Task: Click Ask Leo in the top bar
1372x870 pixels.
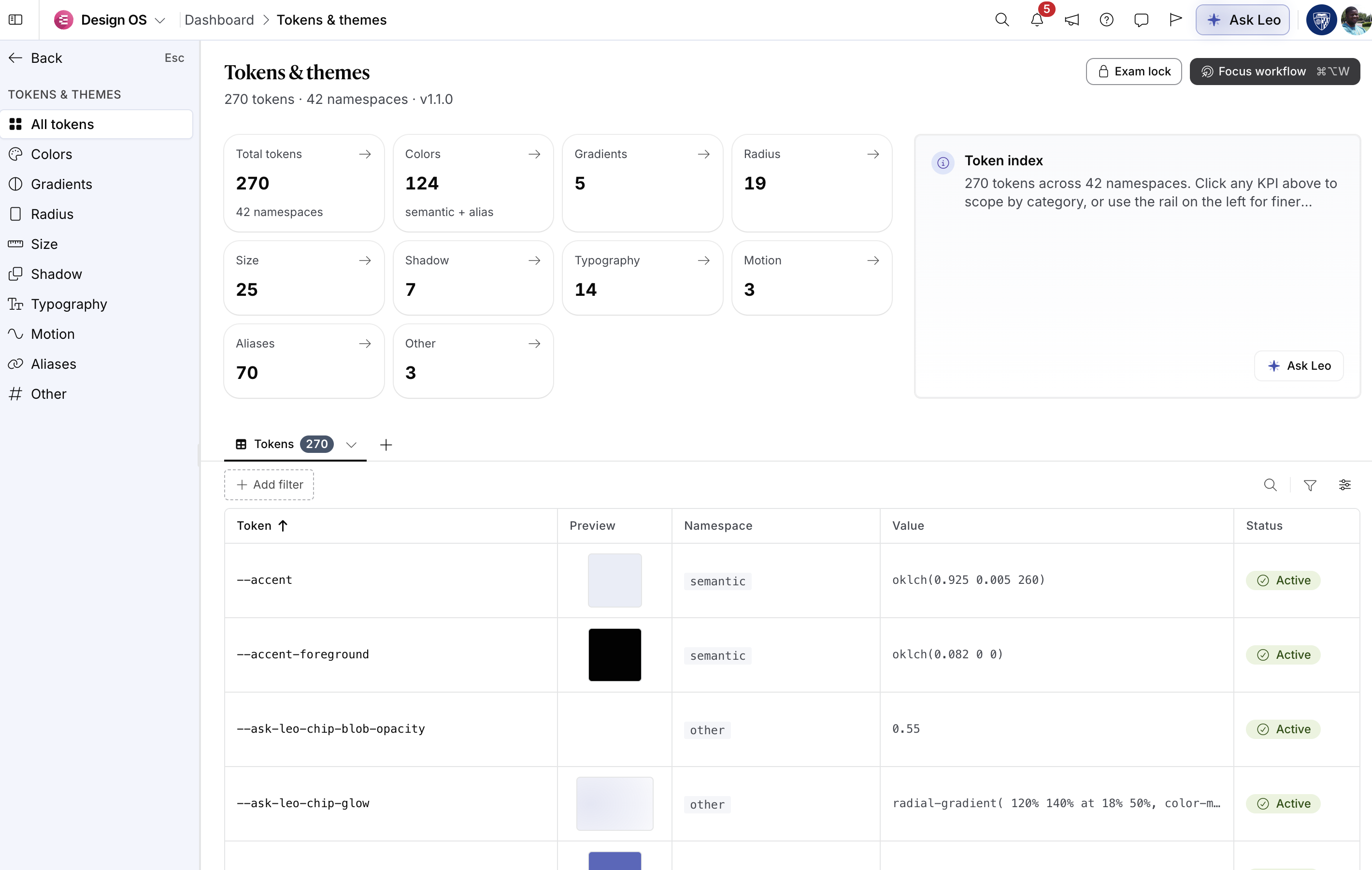Action: coord(1242,20)
